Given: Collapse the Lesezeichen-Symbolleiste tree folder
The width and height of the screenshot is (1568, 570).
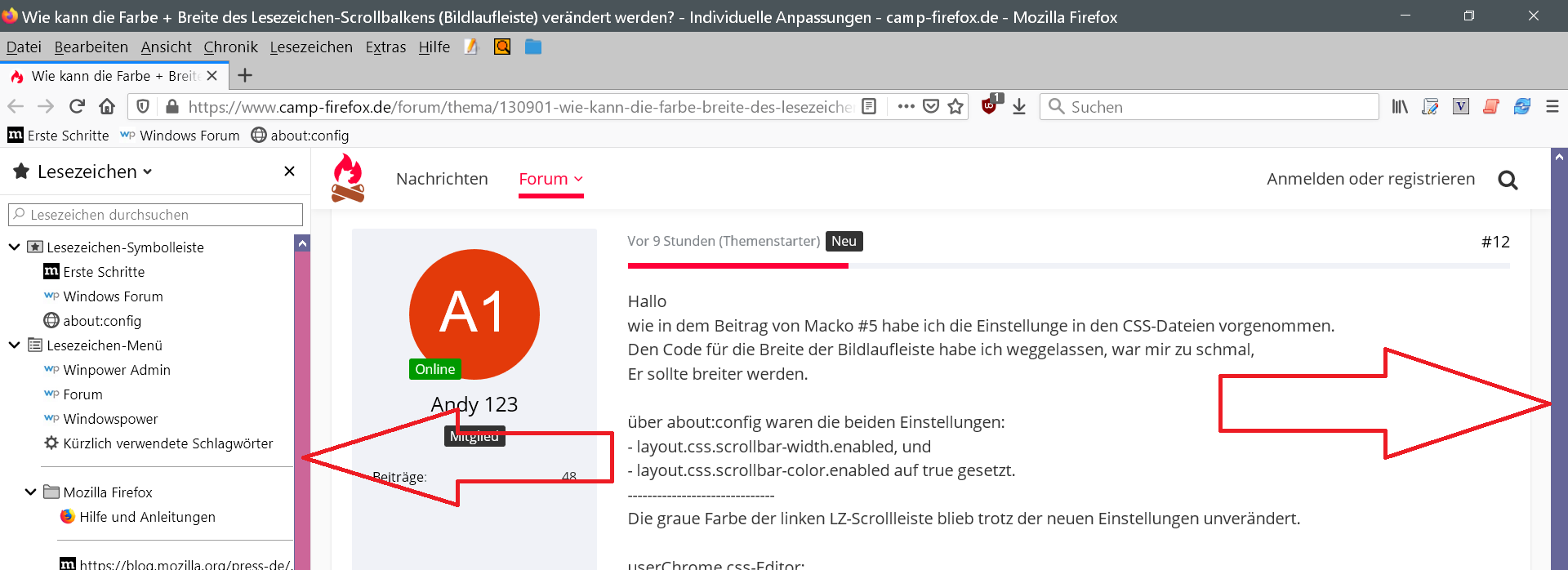Looking at the screenshot, I should [14, 247].
